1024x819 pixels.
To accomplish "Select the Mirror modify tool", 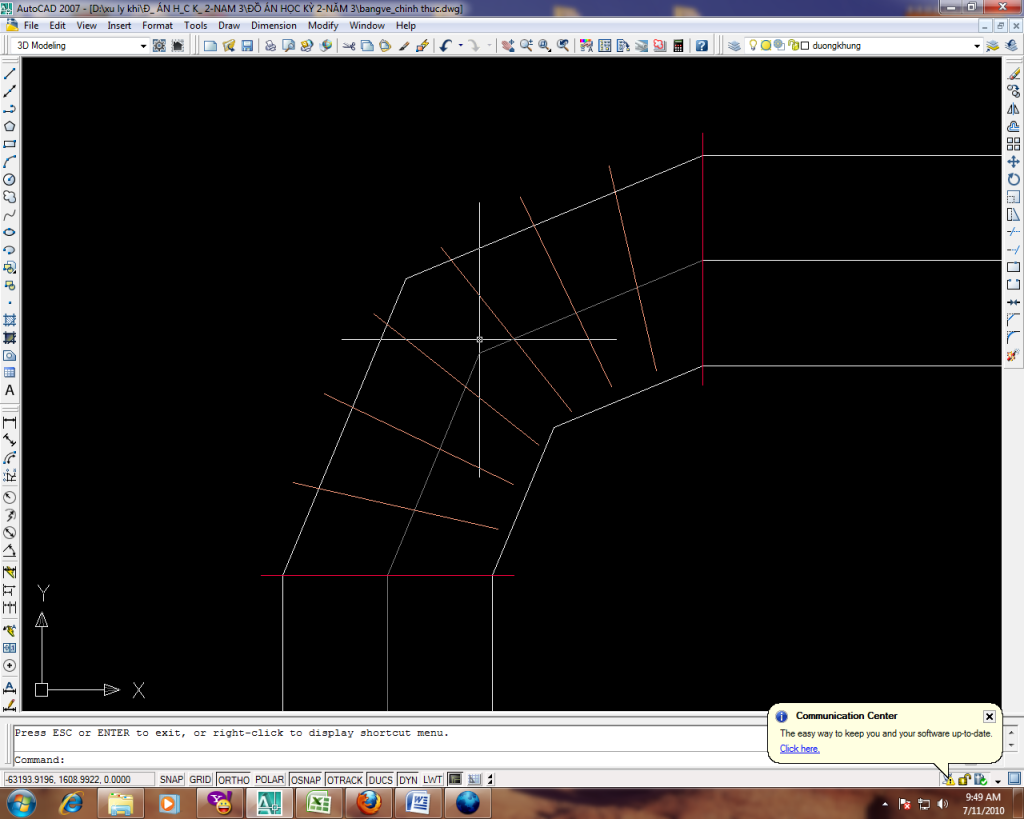I will tap(1013, 109).
